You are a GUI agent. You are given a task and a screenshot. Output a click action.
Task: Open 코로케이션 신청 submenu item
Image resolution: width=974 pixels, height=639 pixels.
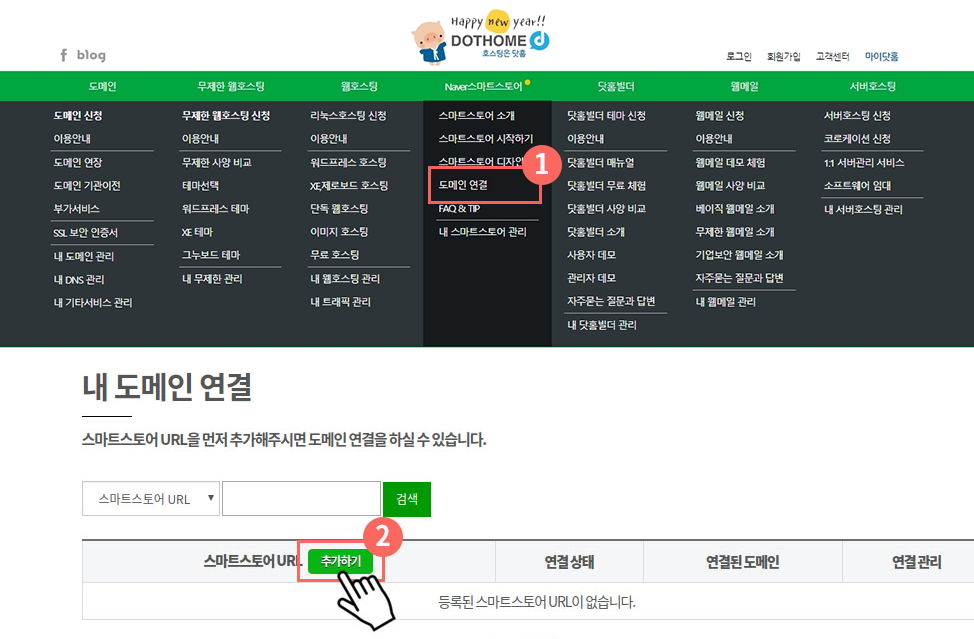tap(857, 138)
